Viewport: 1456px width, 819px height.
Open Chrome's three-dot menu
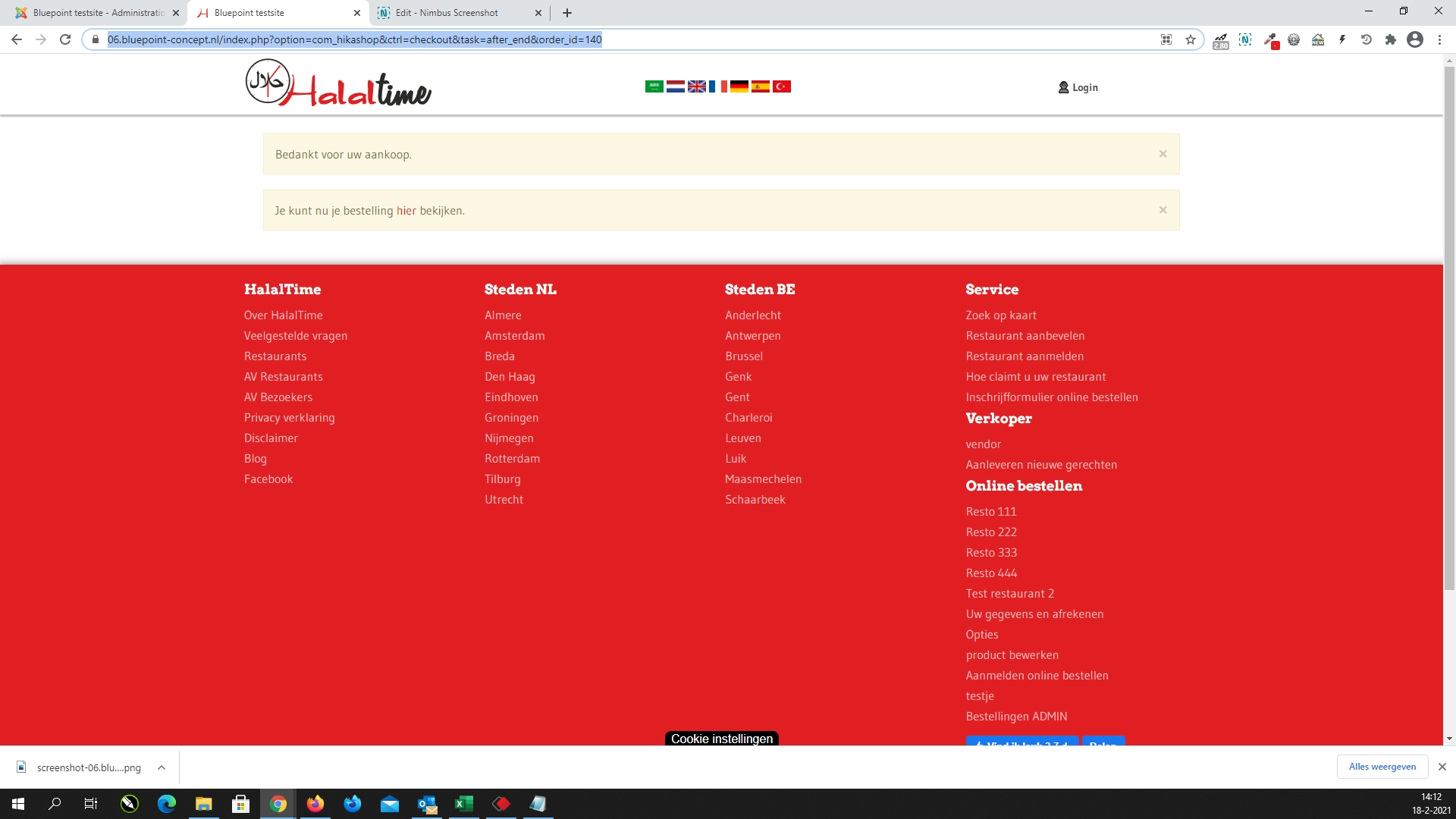point(1439,39)
